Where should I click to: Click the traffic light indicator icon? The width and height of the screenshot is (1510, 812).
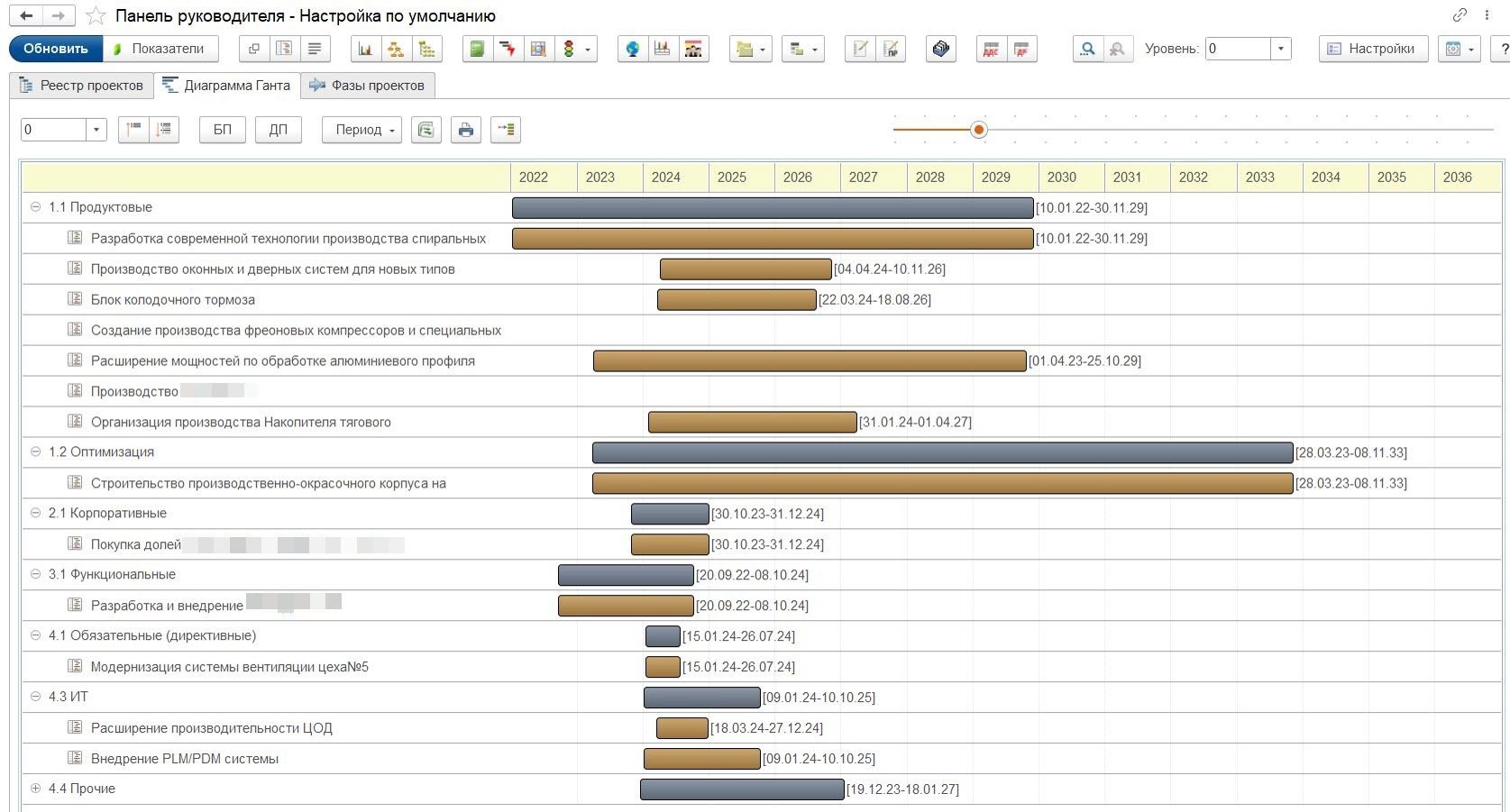(x=569, y=49)
